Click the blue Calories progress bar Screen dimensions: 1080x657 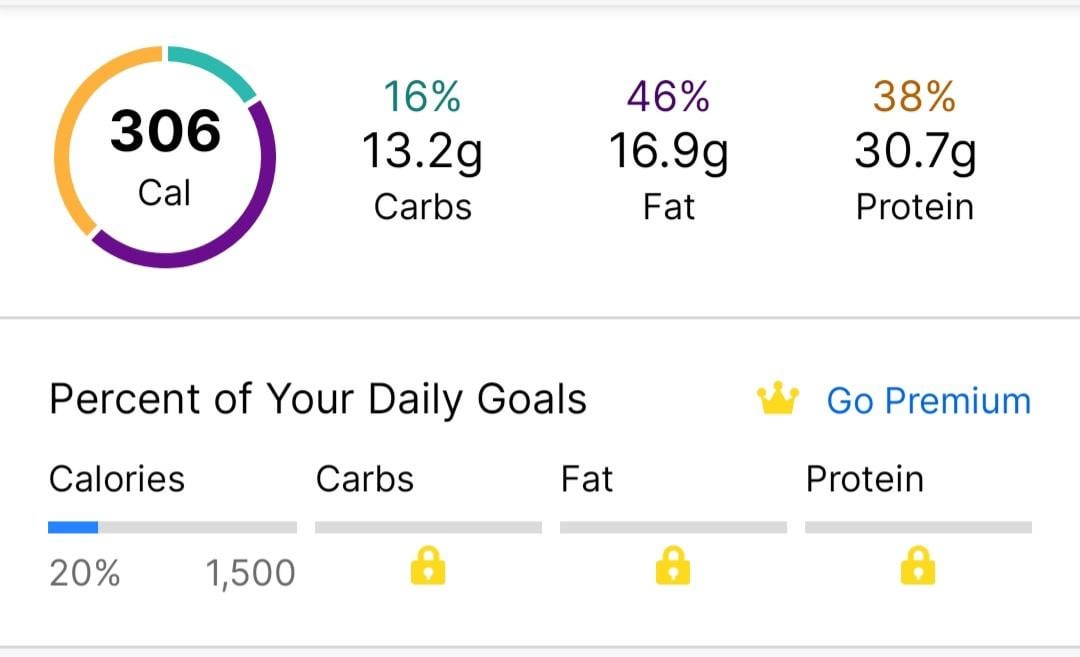click(x=172, y=528)
